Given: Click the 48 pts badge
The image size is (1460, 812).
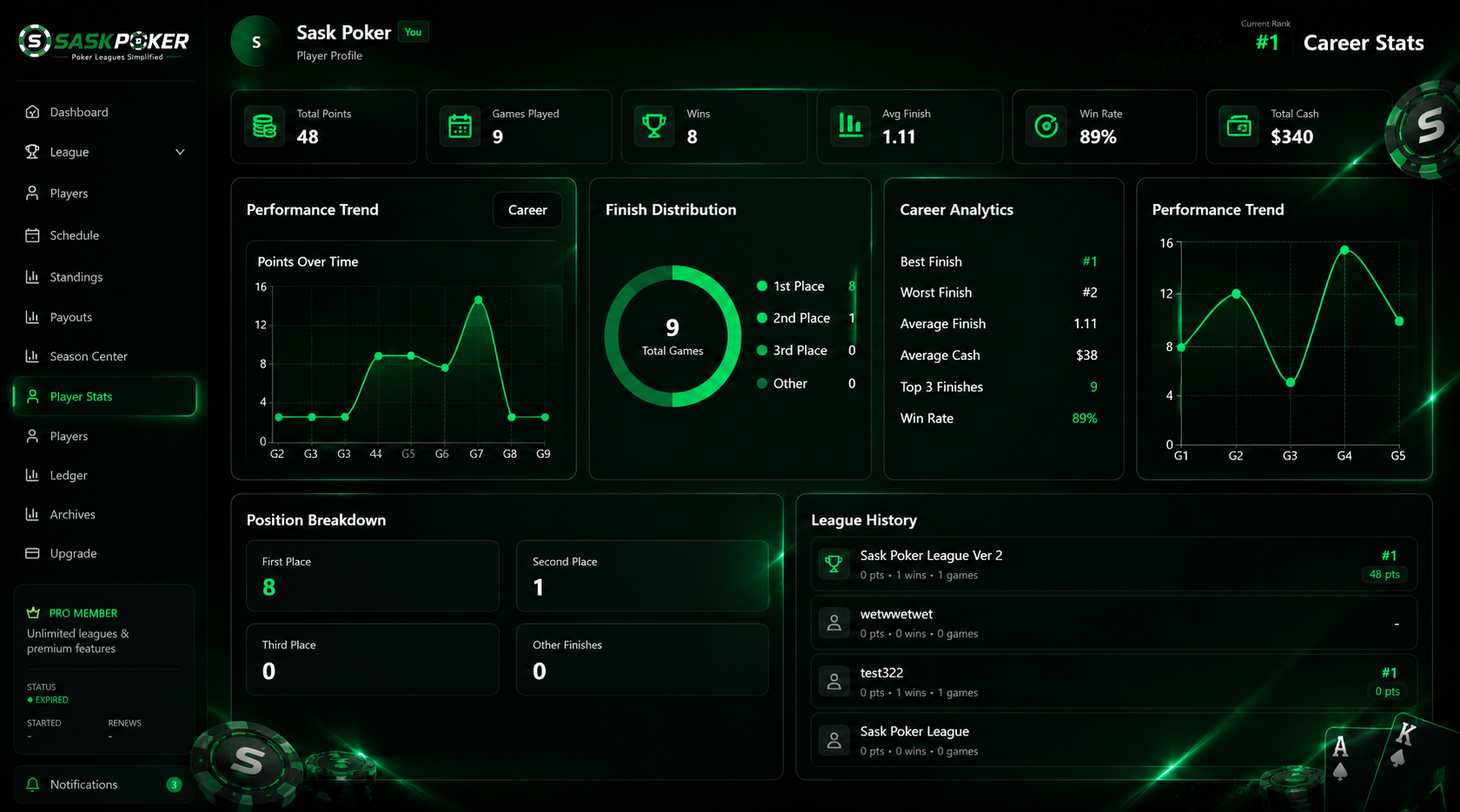Looking at the screenshot, I should click(x=1384, y=574).
